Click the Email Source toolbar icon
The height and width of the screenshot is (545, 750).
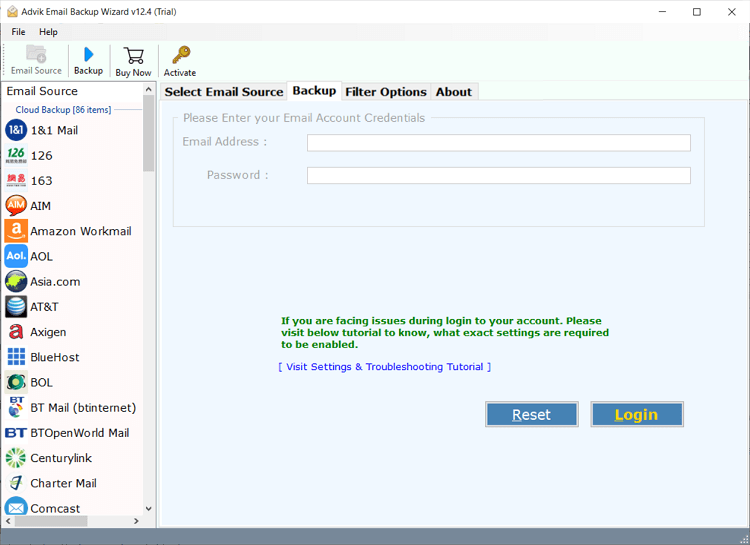tap(36, 54)
